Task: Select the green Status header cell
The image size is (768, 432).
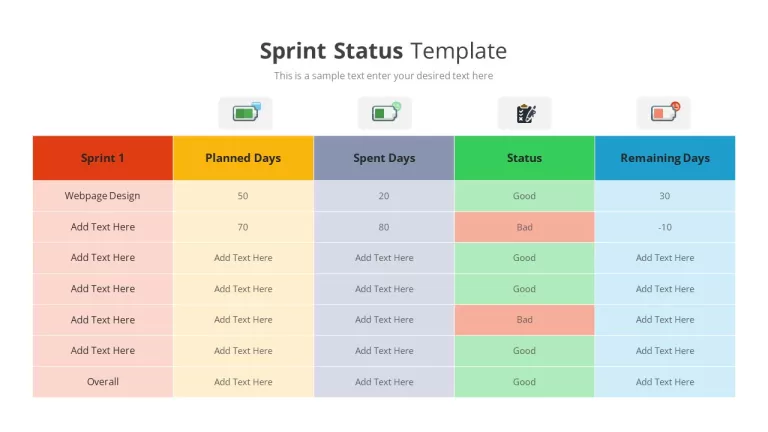Action: (525, 158)
